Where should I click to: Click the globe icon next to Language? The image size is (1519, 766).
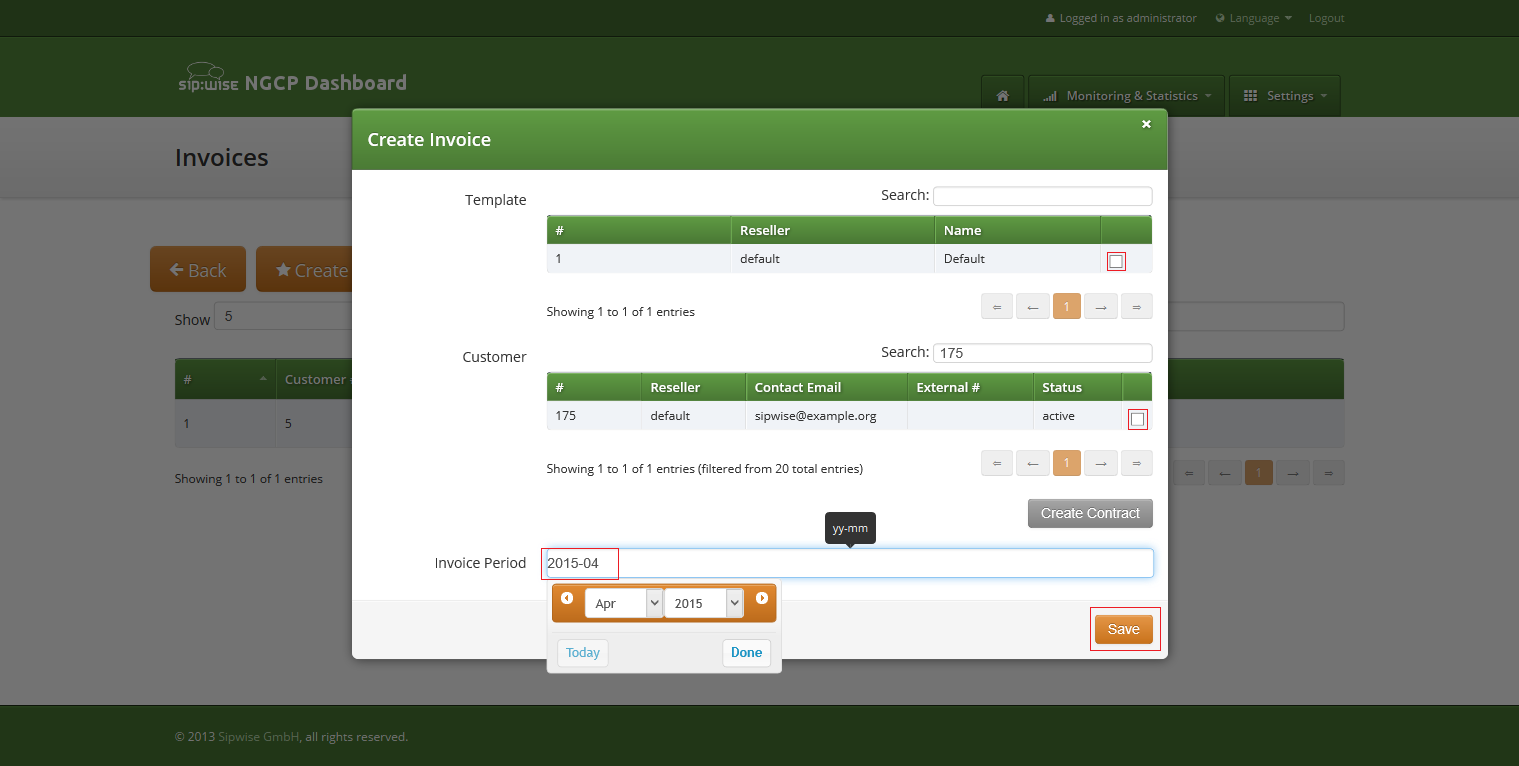click(x=1218, y=17)
